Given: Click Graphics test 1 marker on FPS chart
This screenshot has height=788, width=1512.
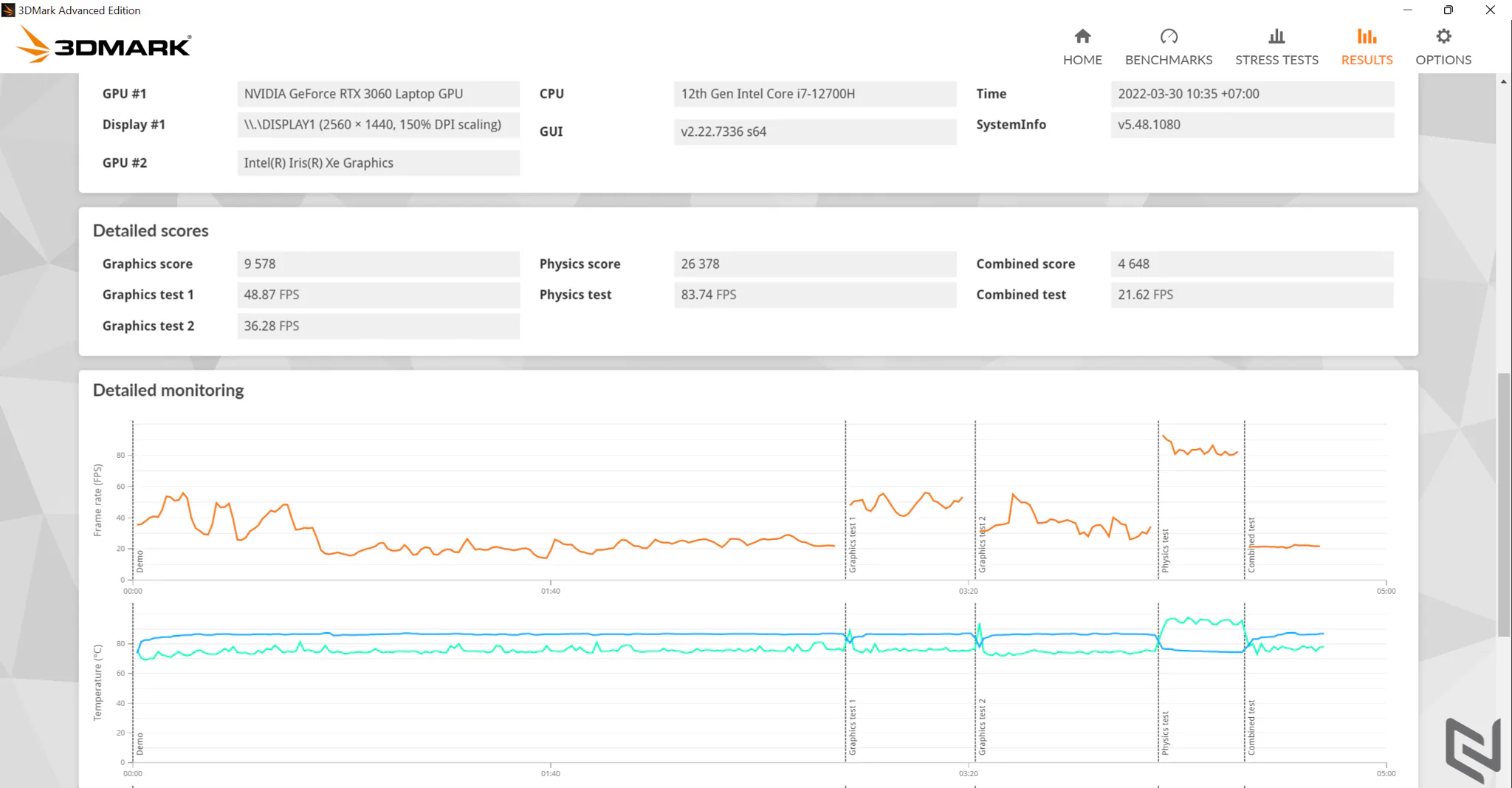Looking at the screenshot, I should click(x=852, y=545).
